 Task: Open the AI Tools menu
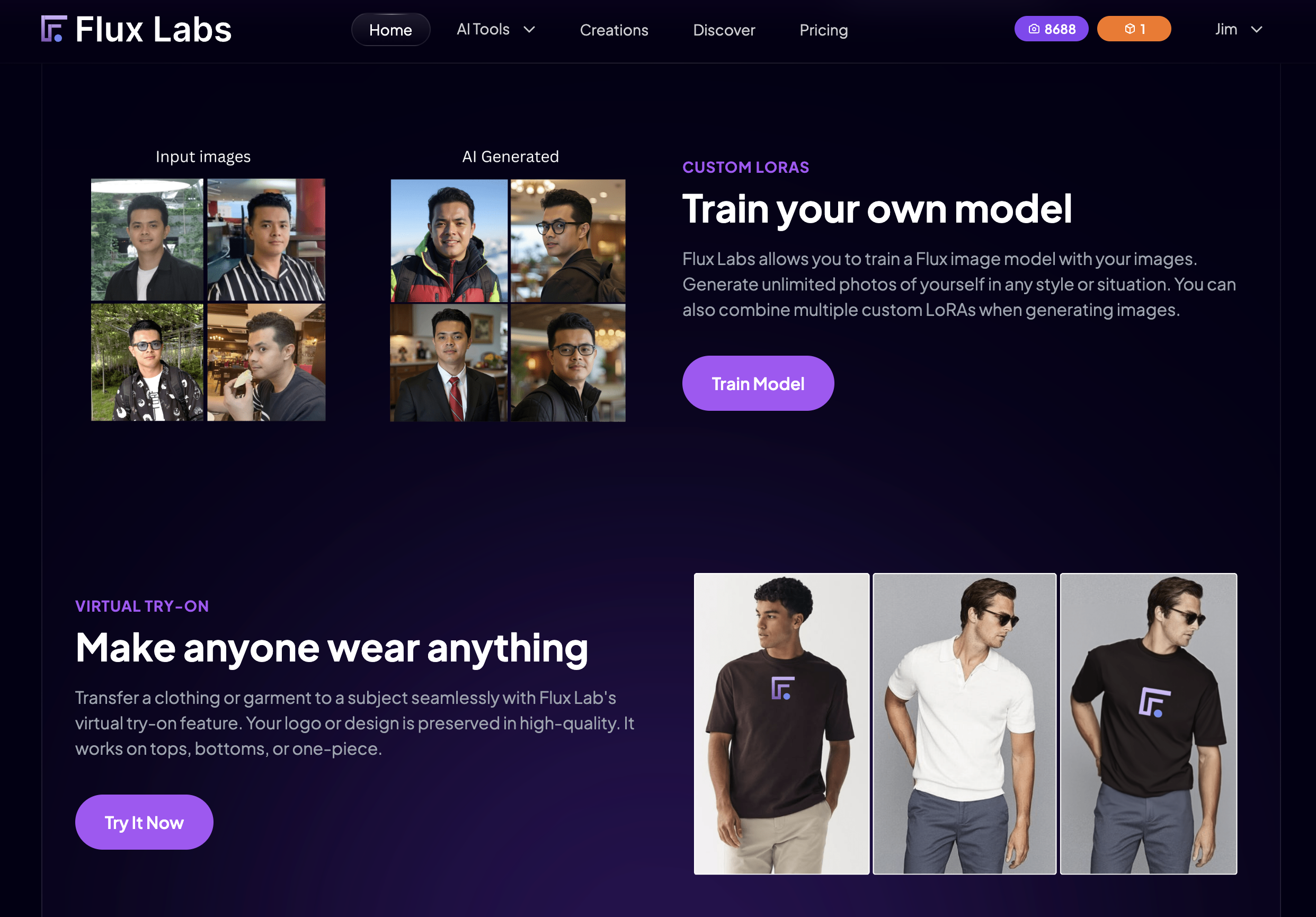pyautogui.click(x=495, y=29)
